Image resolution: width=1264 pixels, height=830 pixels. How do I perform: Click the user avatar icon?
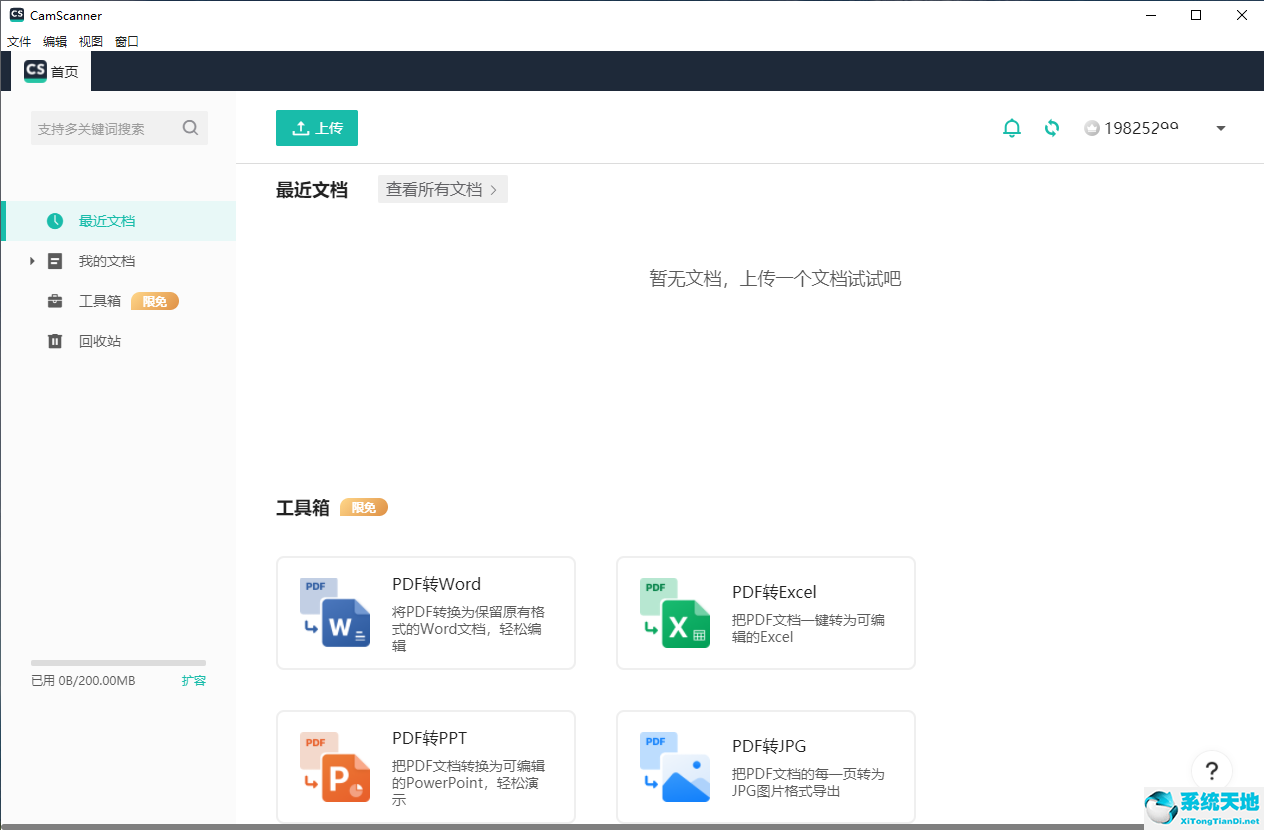pos(1092,128)
